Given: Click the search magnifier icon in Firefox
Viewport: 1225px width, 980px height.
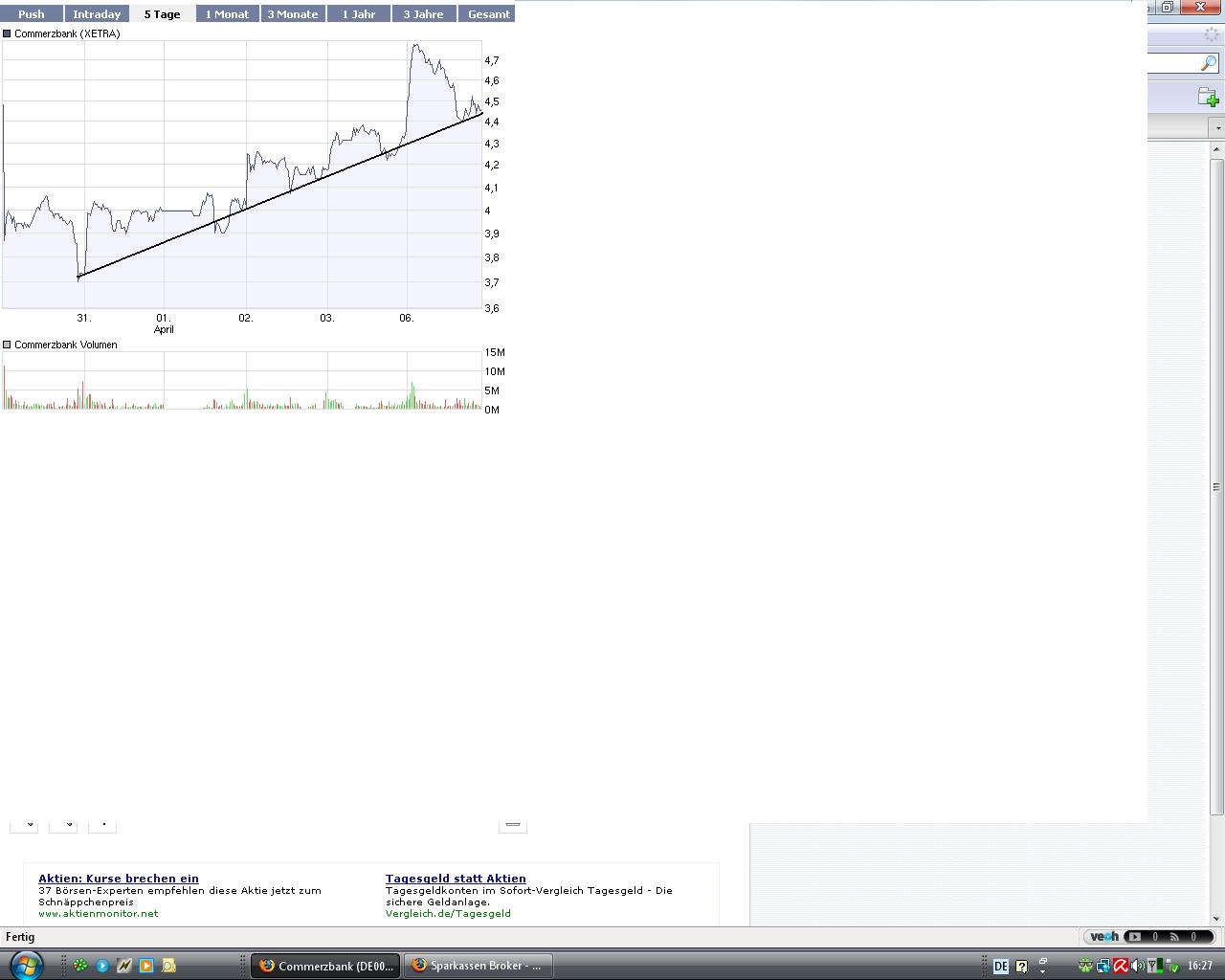Looking at the screenshot, I should (x=1209, y=63).
